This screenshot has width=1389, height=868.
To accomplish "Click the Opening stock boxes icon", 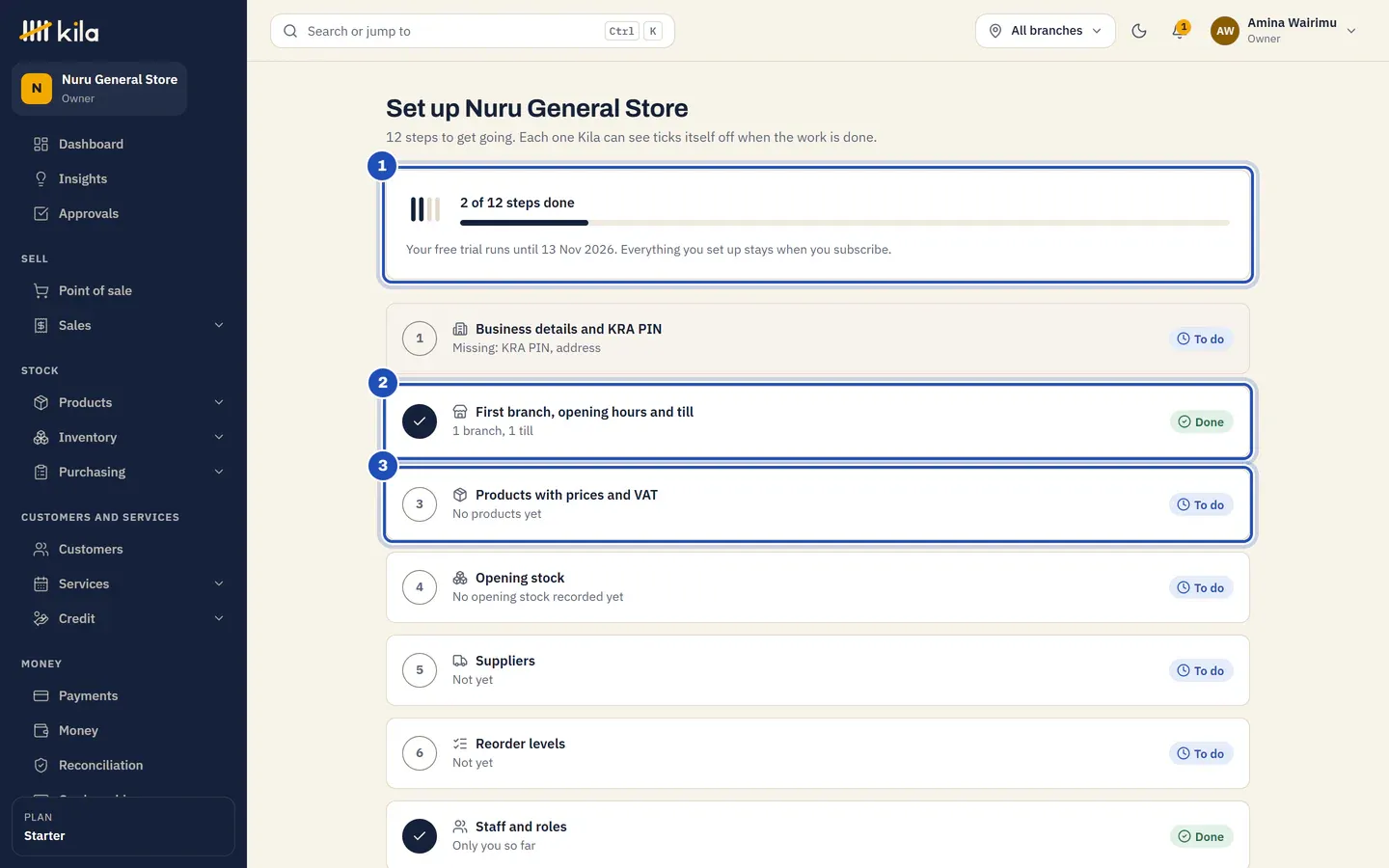I will point(460,578).
